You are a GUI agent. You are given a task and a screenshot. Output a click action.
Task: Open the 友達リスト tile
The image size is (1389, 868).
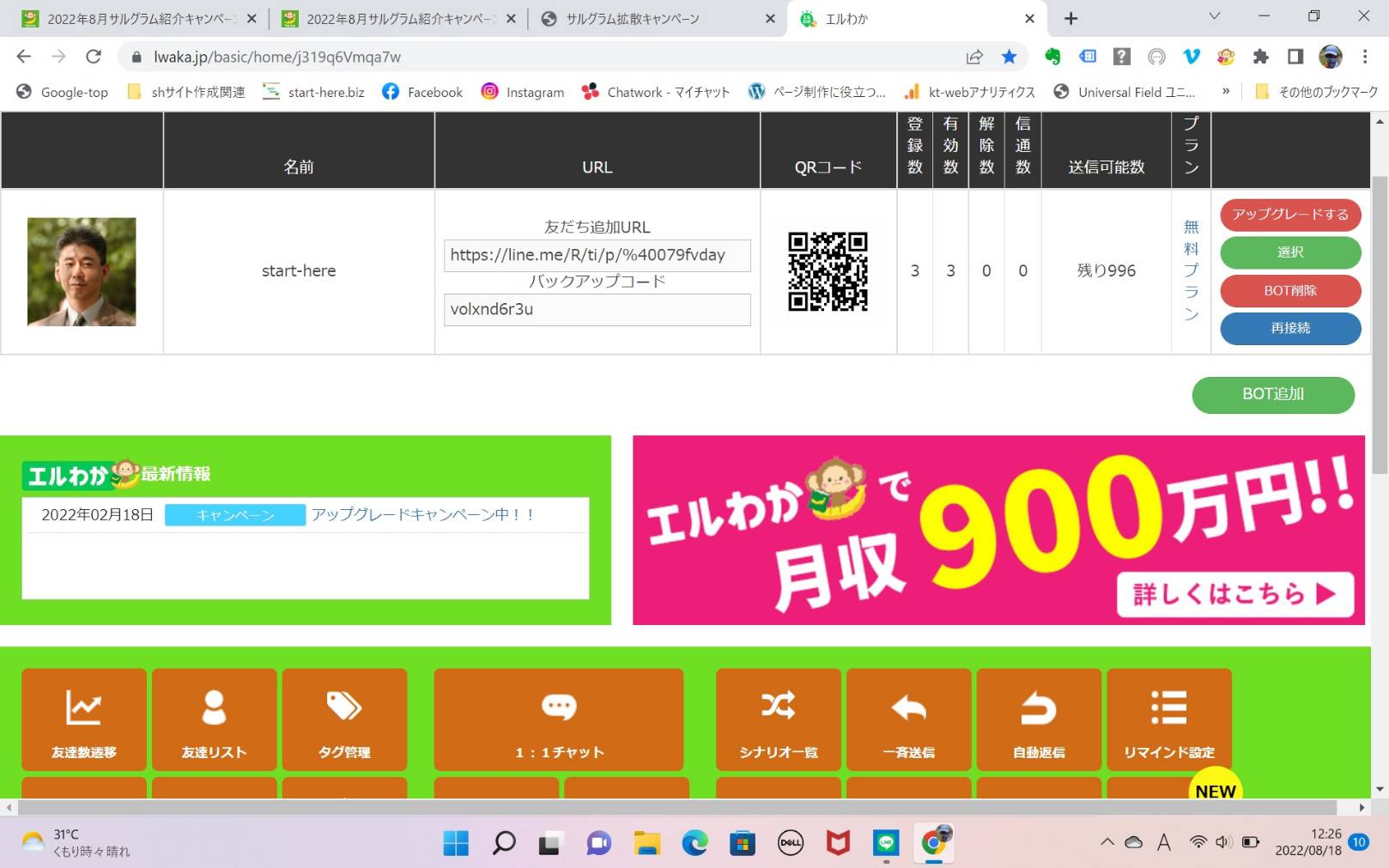pyautogui.click(x=214, y=719)
